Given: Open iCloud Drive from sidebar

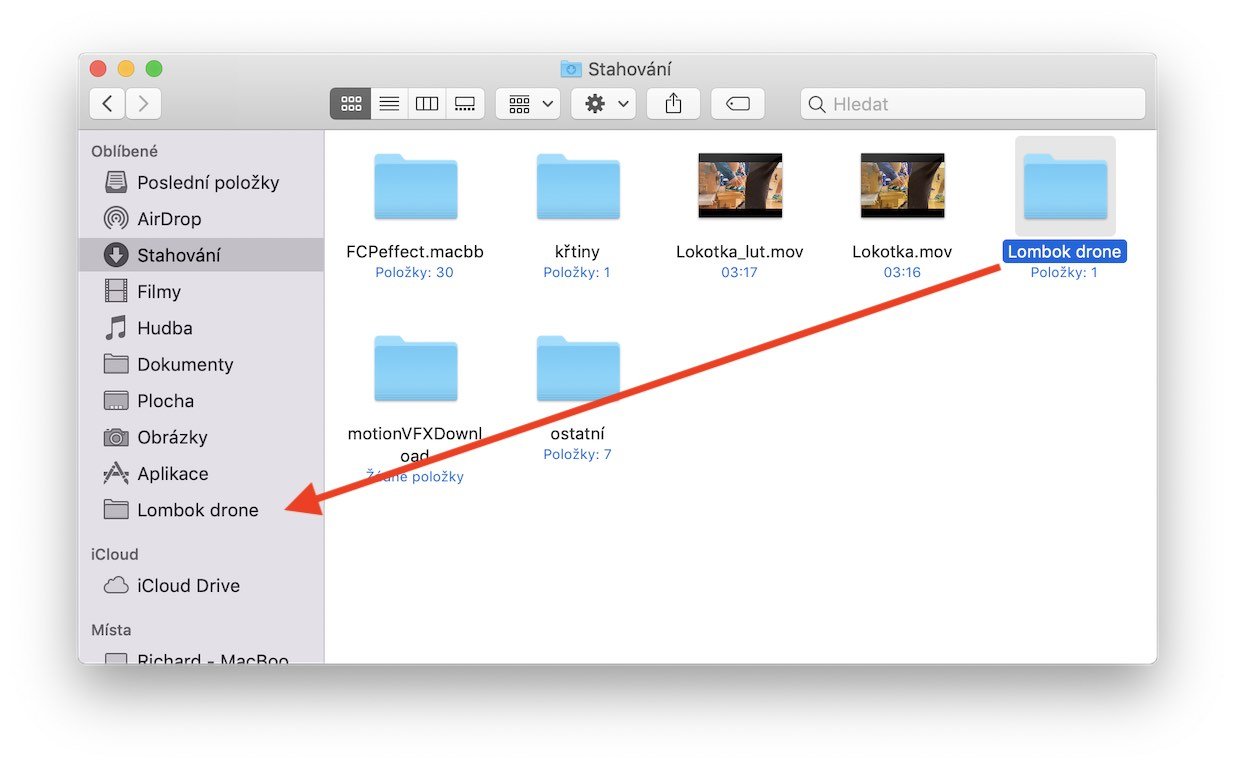Looking at the screenshot, I should (188, 586).
